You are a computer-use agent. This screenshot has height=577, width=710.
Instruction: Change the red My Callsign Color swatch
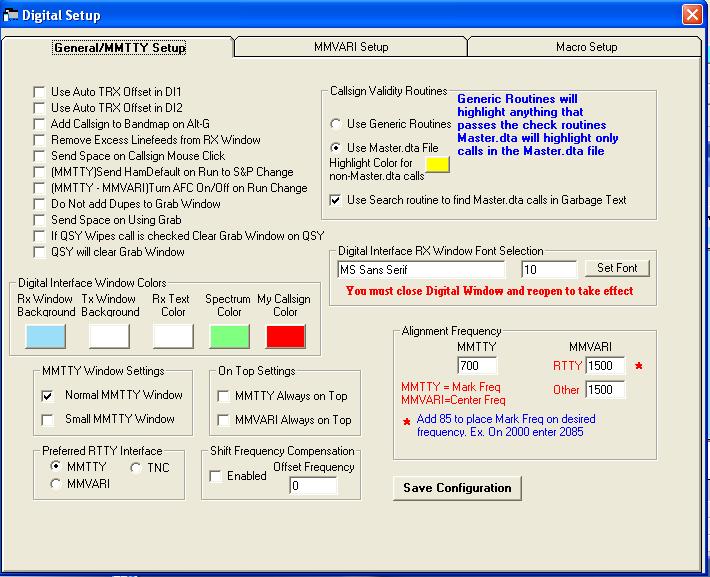click(x=286, y=337)
